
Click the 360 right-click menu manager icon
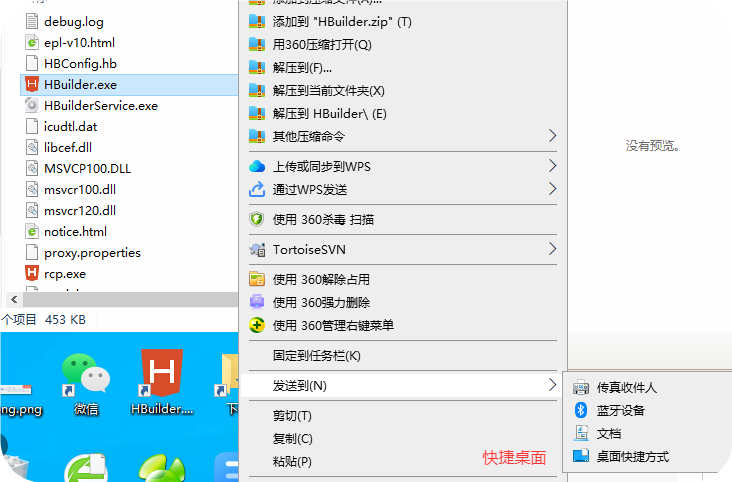coord(257,325)
